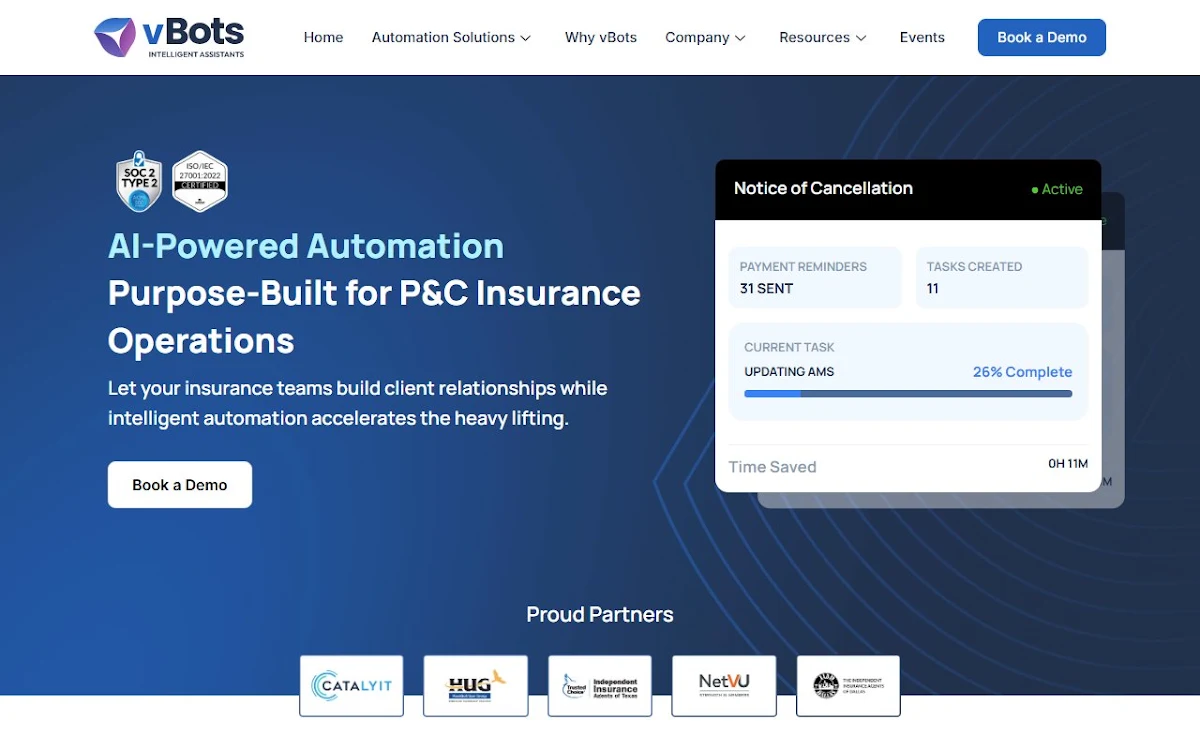Click the 26% Complete text

click(1022, 372)
